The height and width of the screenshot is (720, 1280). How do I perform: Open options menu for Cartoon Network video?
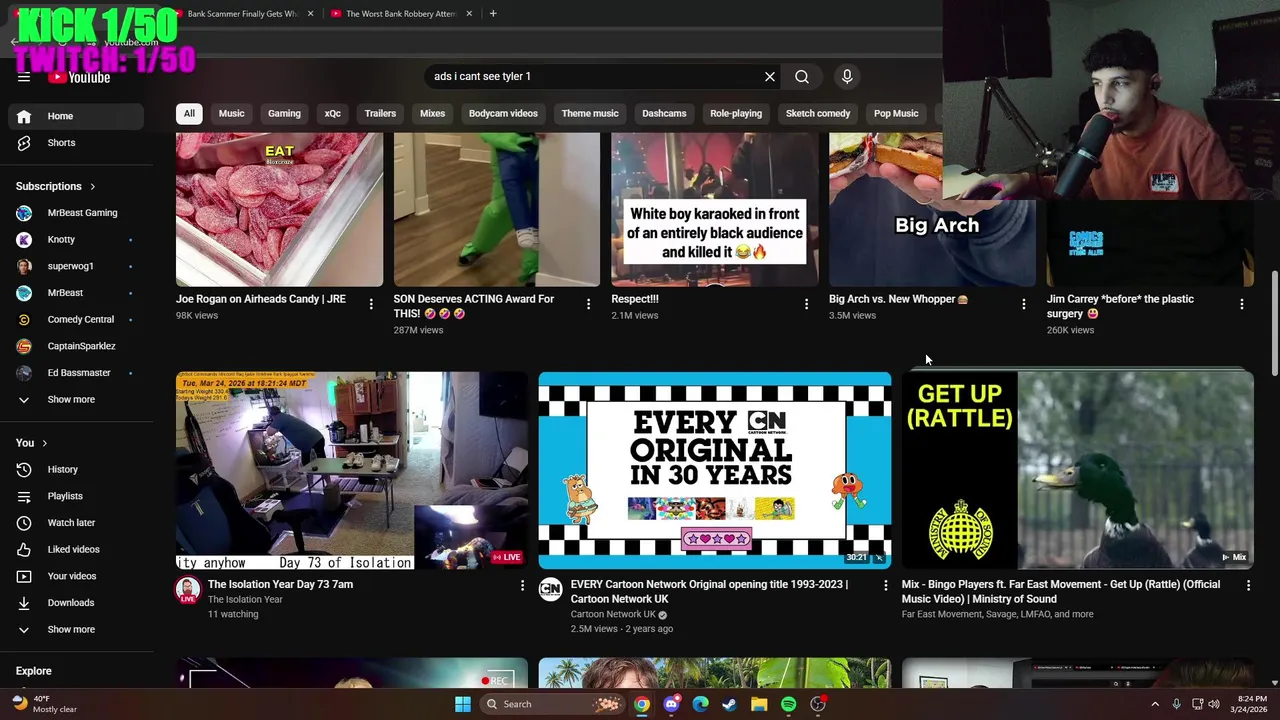pos(885,586)
